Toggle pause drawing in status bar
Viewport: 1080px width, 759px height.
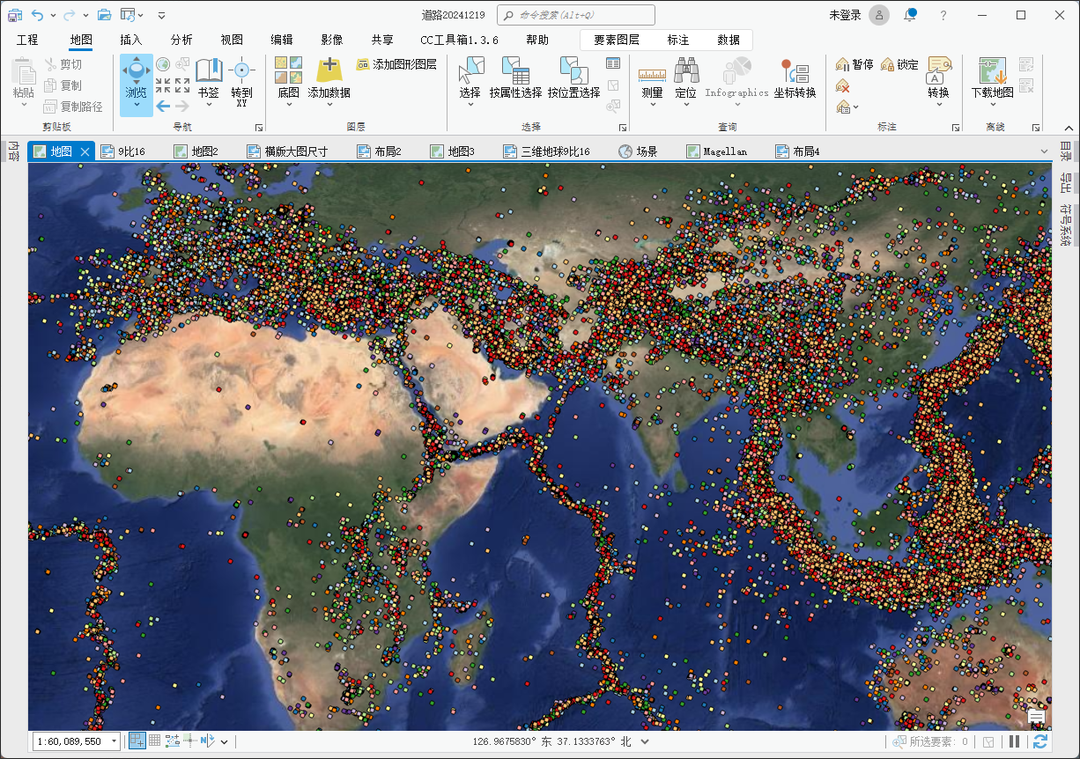tap(1014, 741)
